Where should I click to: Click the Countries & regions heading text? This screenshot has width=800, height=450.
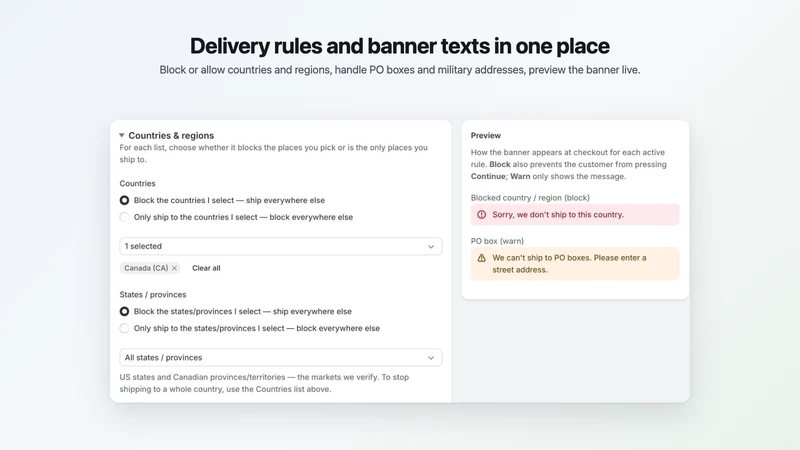point(171,136)
